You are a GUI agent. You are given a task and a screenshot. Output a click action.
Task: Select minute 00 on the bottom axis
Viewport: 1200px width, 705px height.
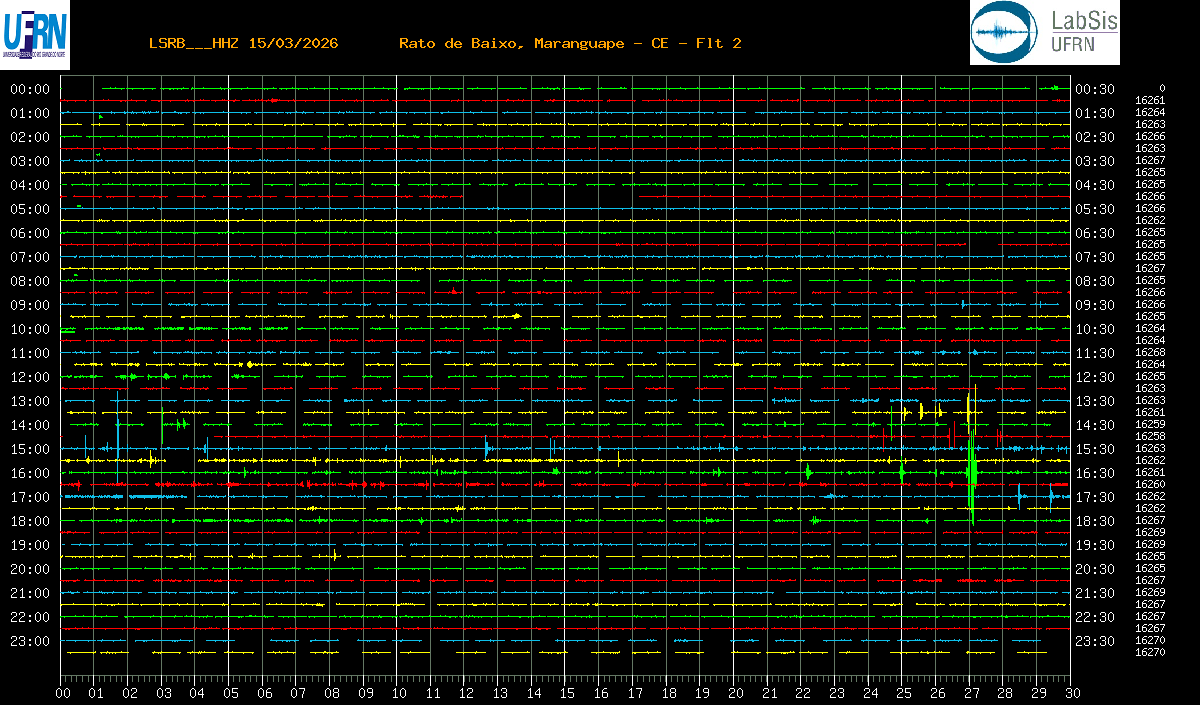pyautogui.click(x=63, y=692)
